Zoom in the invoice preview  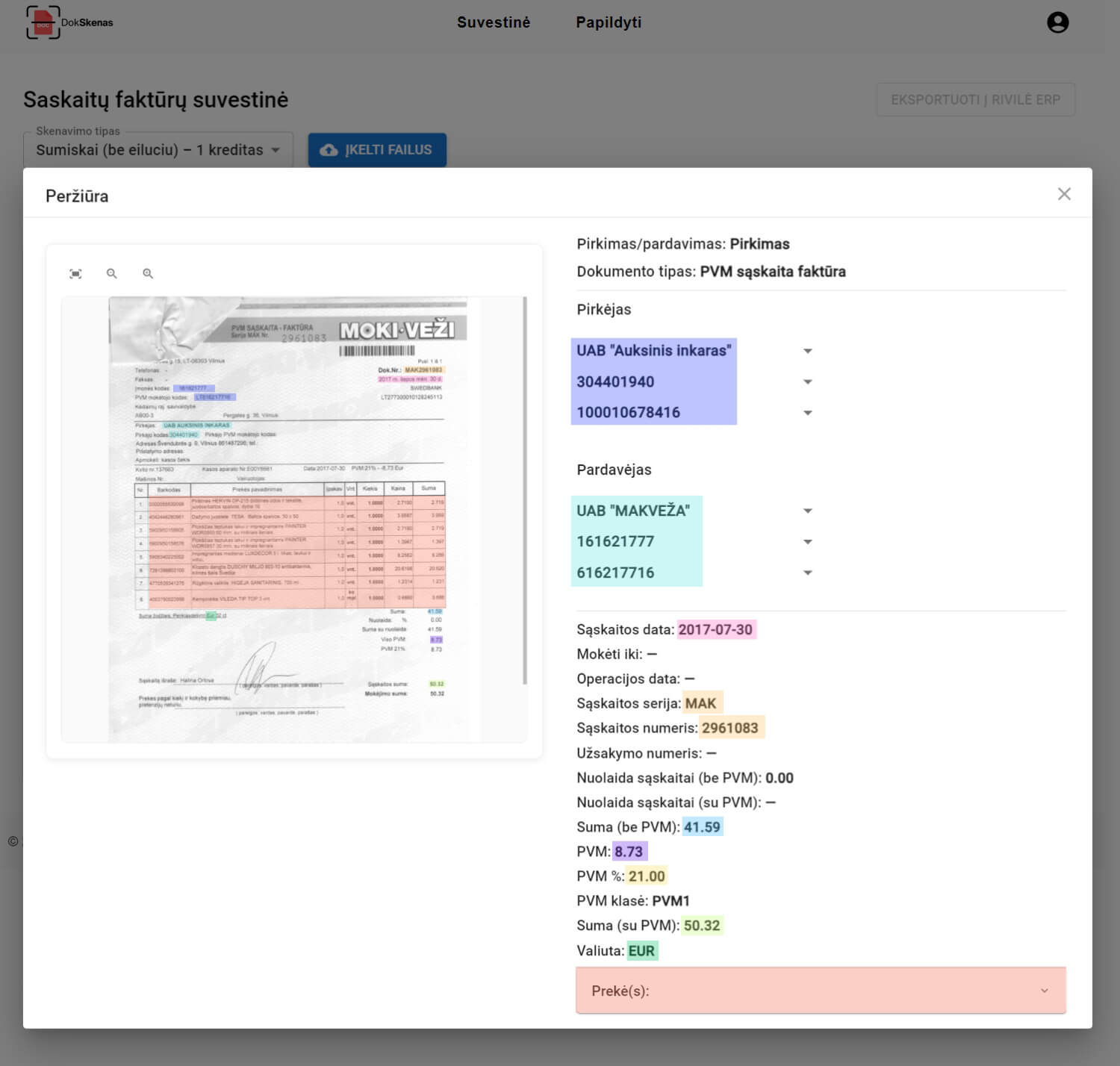(x=148, y=274)
